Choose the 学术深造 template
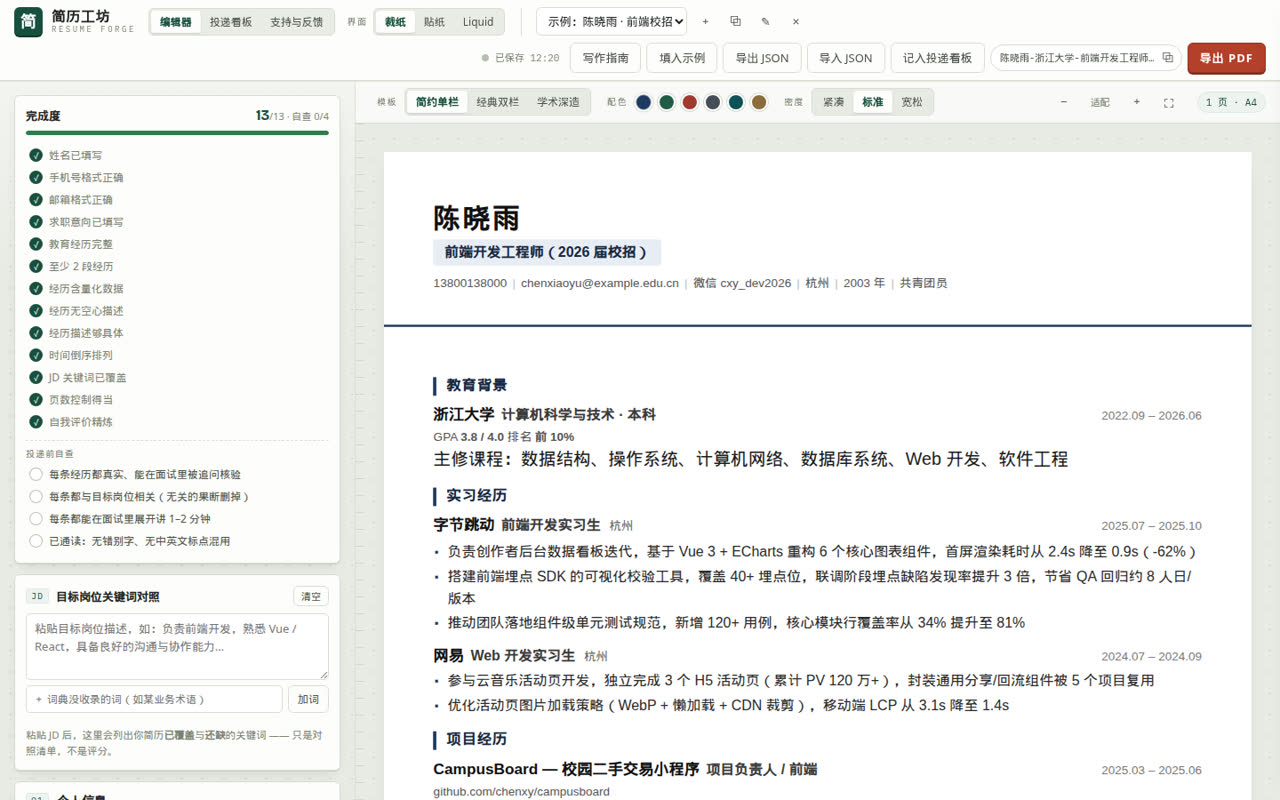1280x800 pixels. [558, 102]
